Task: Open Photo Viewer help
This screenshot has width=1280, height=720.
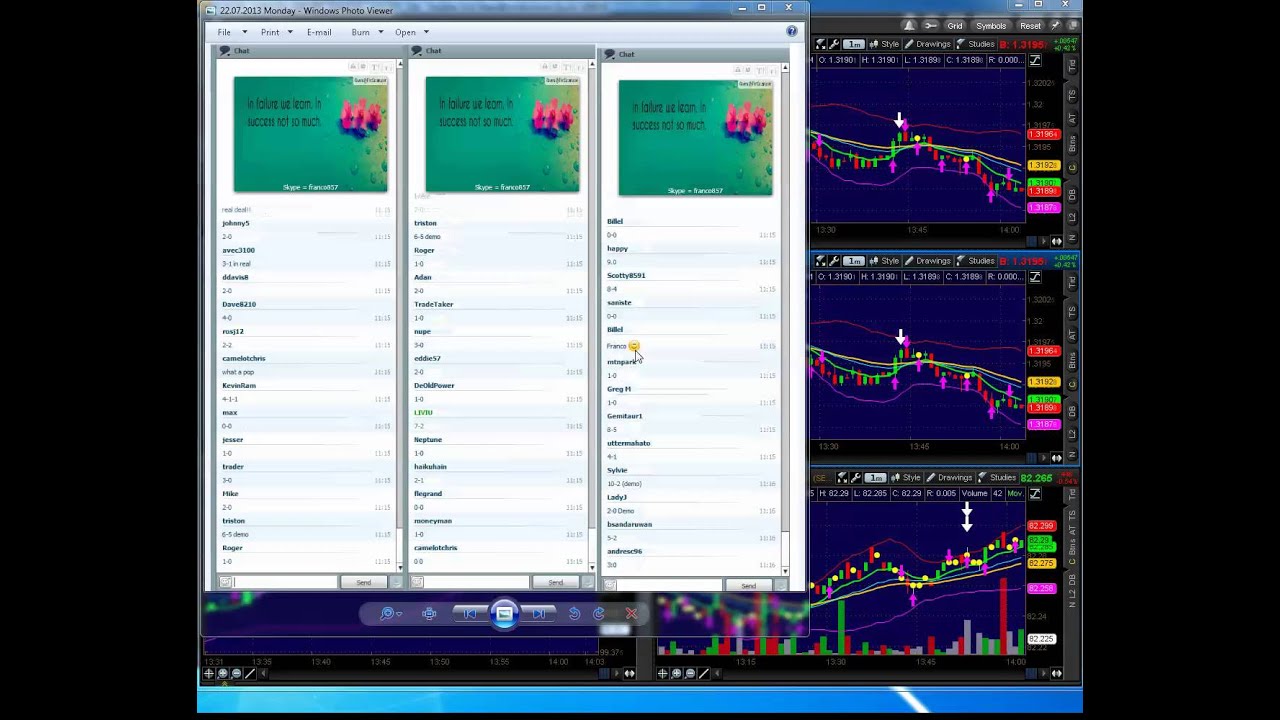Action: coord(792,31)
